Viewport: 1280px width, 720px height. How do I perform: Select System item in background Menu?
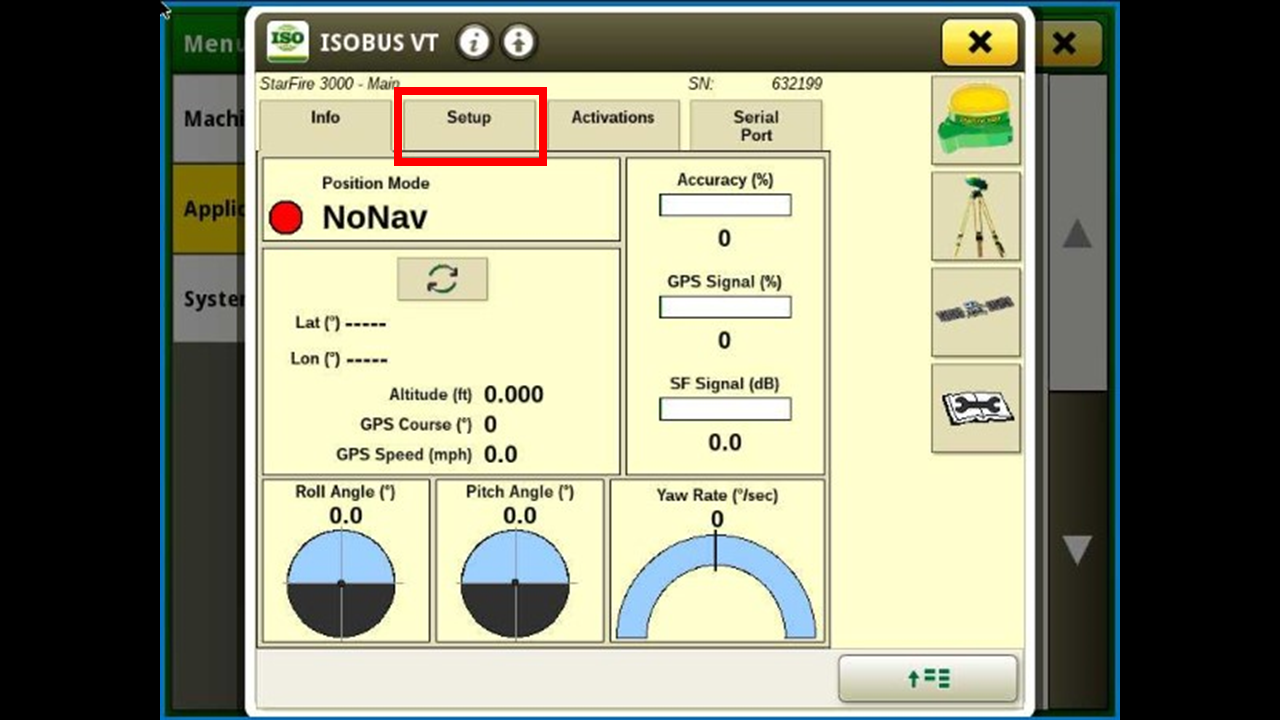209,299
